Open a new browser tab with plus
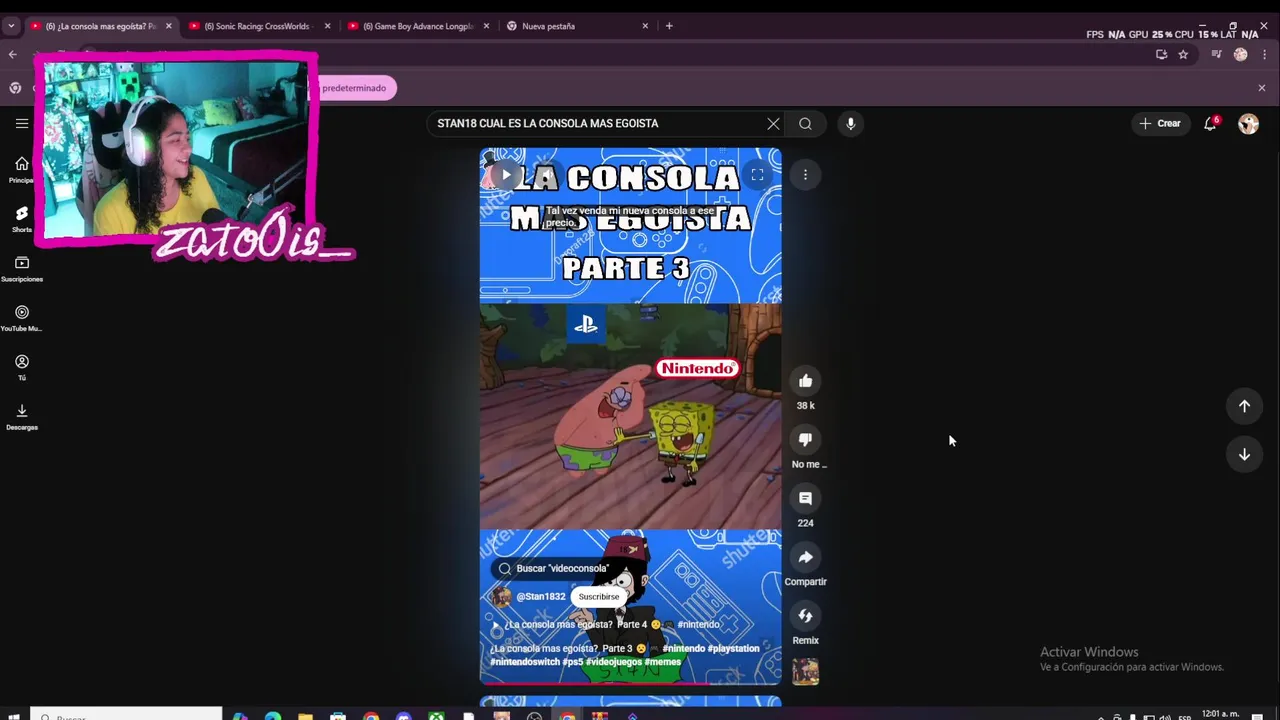Viewport: 1280px width, 720px height. (x=669, y=26)
